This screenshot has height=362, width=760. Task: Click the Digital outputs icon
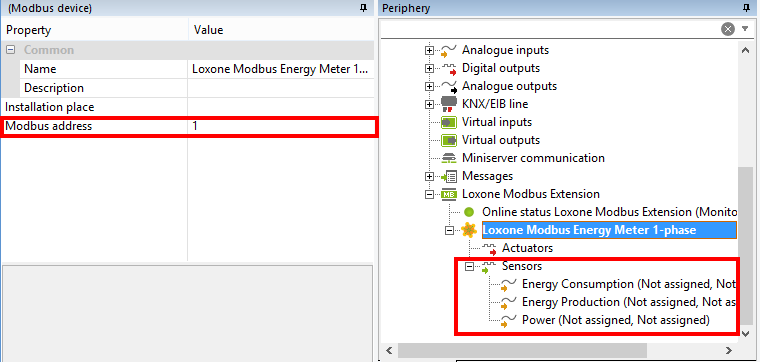(448, 69)
